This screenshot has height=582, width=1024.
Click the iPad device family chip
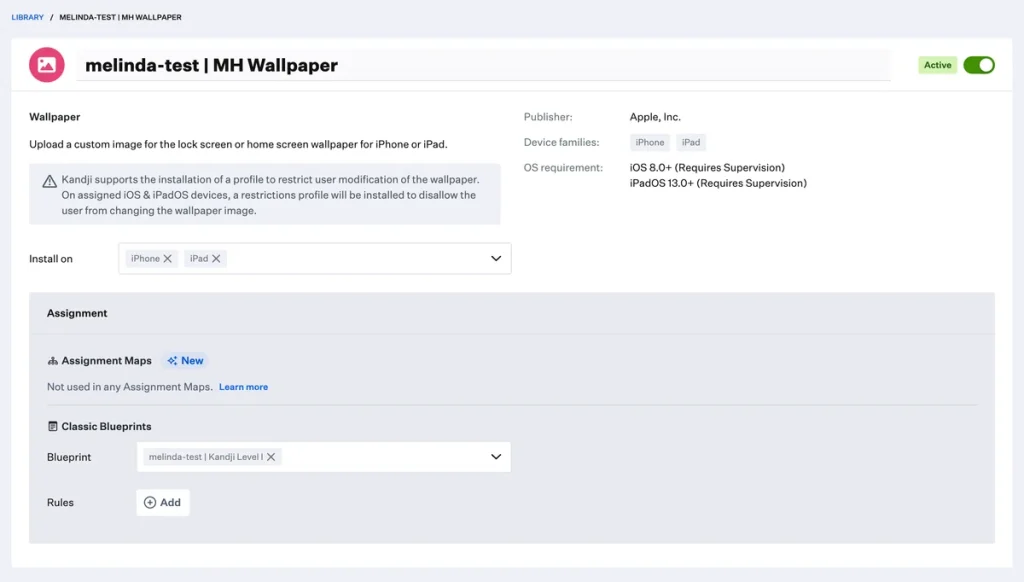coord(691,142)
